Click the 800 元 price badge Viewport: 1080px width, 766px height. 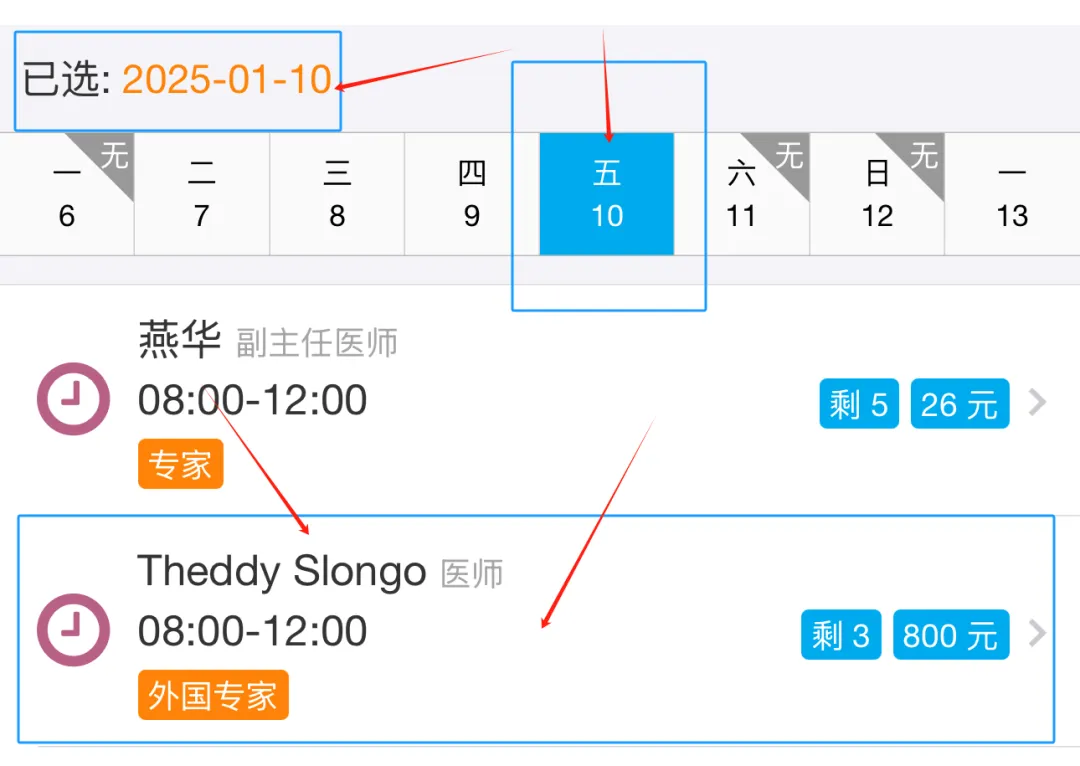(x=951, y=634)
